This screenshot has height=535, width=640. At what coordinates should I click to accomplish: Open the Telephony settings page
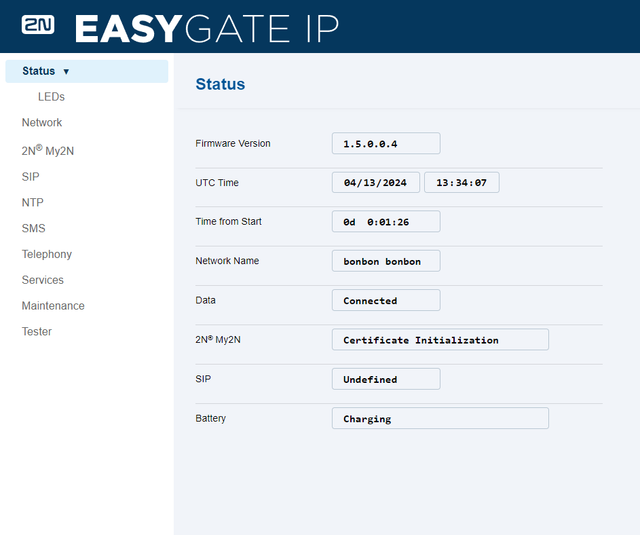click(47, 254)
